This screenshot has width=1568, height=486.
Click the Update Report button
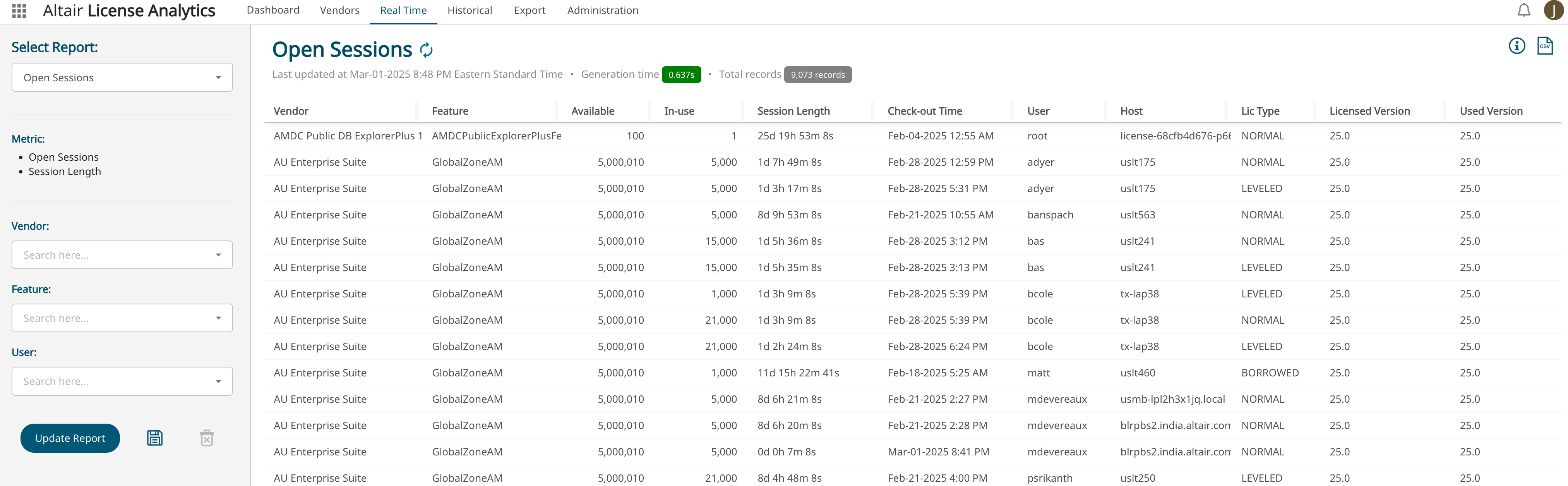(x=70, y=438)
